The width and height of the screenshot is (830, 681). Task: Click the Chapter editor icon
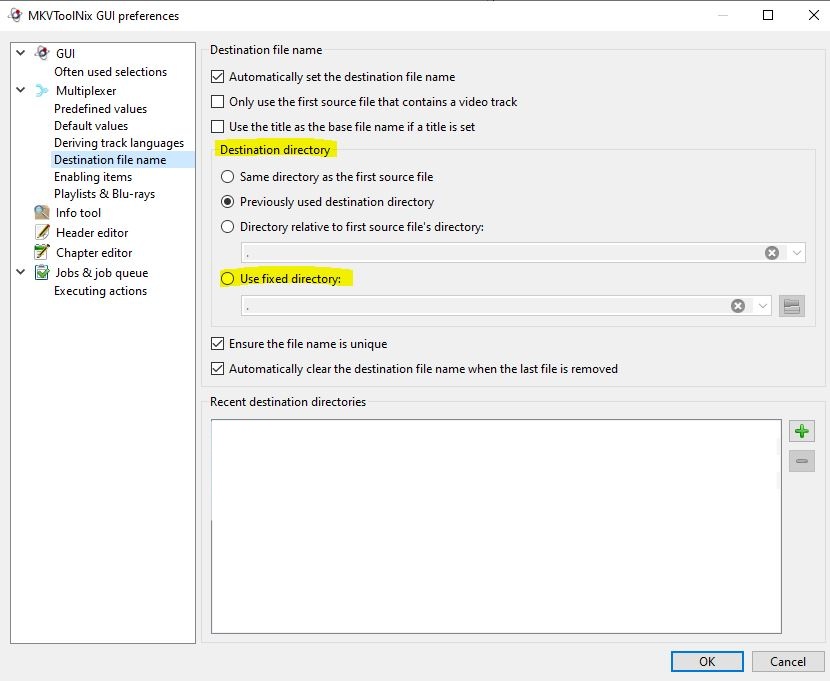tap(42, 252)
